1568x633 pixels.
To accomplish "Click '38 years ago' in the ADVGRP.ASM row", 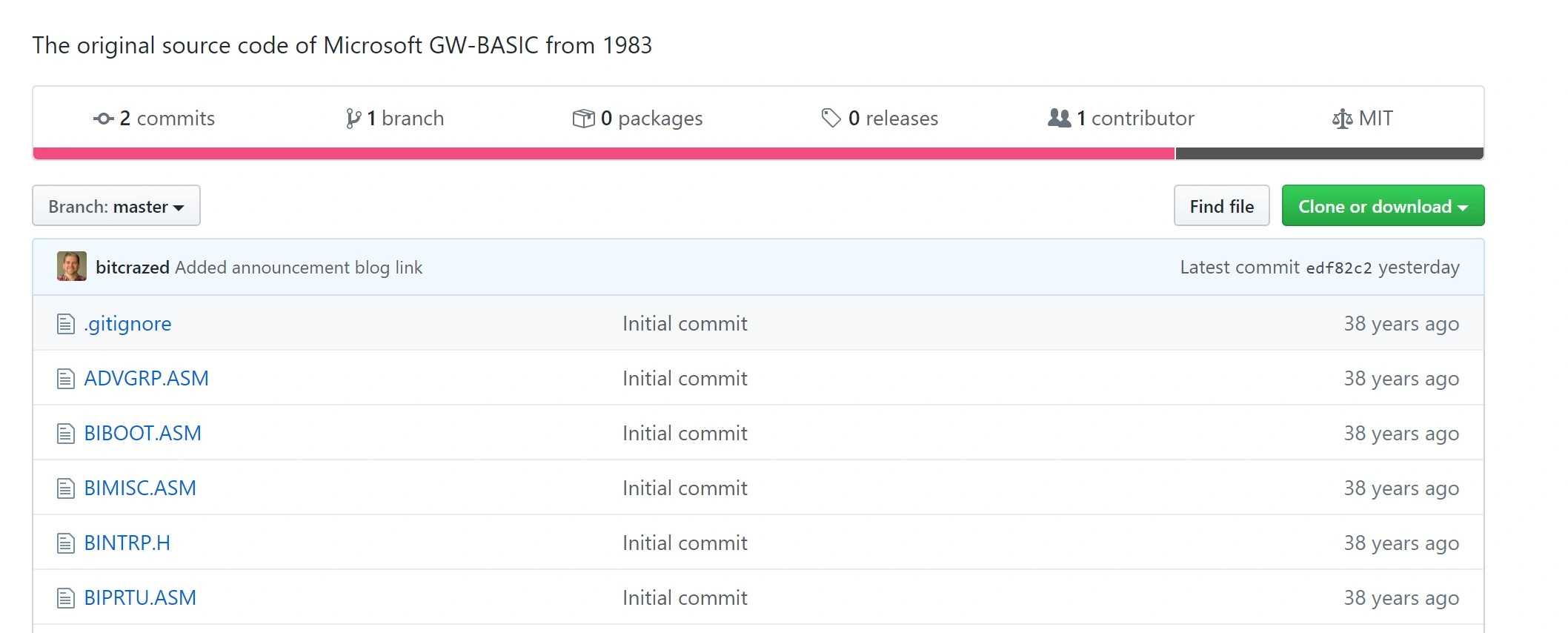I will coord(1401,379).
